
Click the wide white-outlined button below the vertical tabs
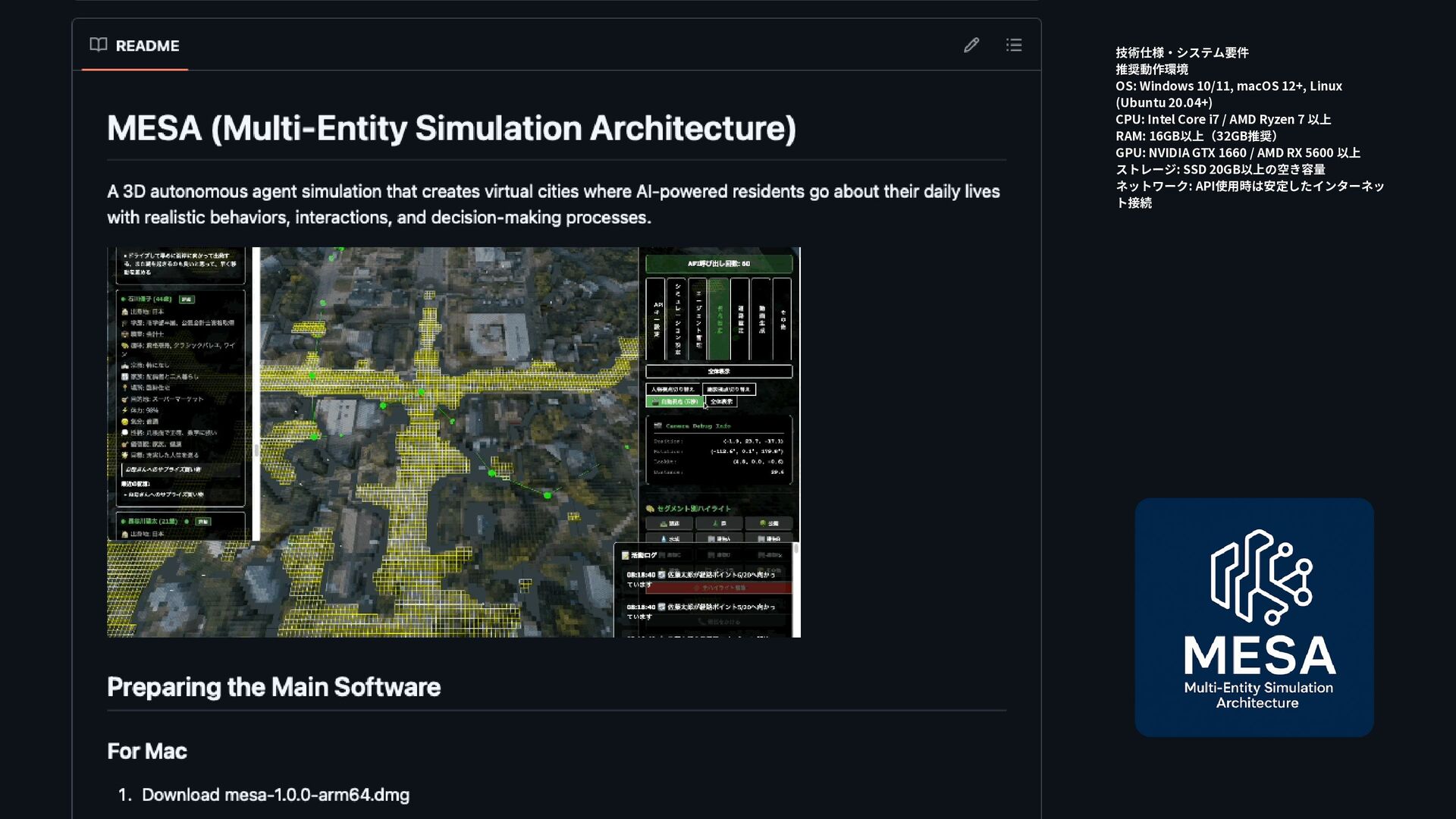pyautogui.click(x=718, y=372)
